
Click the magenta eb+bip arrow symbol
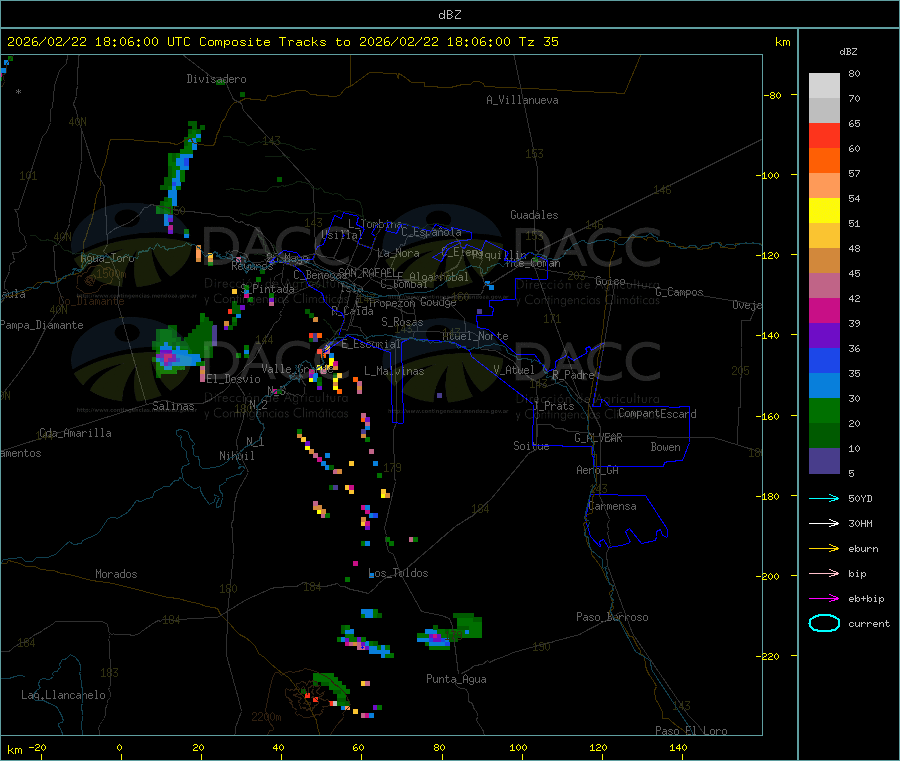point(824,599)
